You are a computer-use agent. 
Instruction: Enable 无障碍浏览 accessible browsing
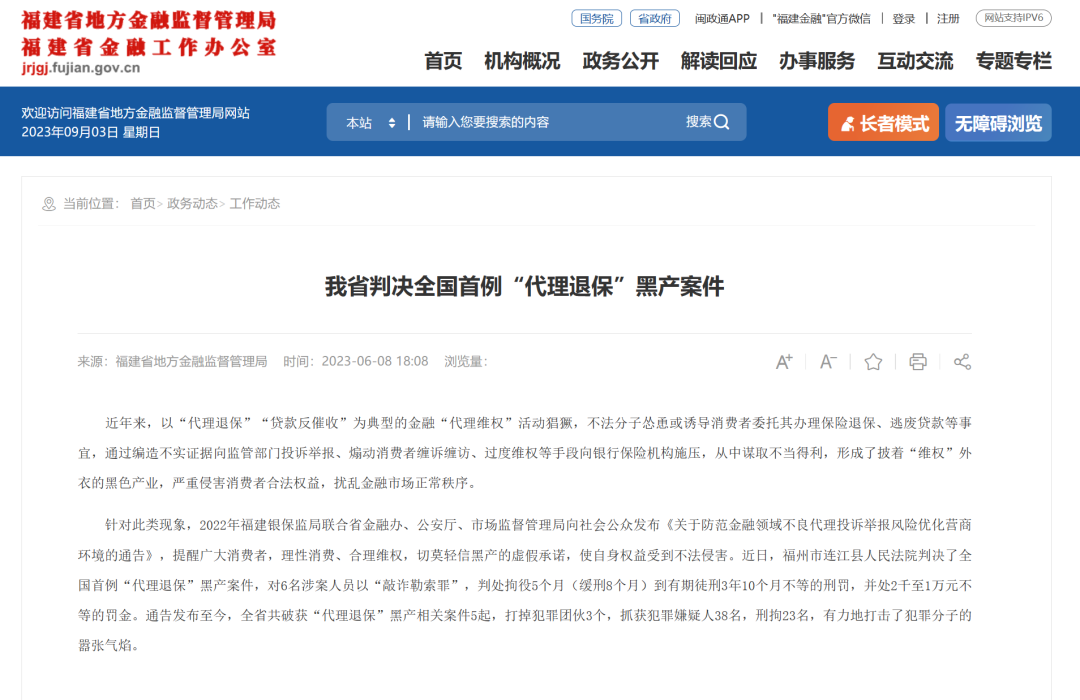(997, 121)
